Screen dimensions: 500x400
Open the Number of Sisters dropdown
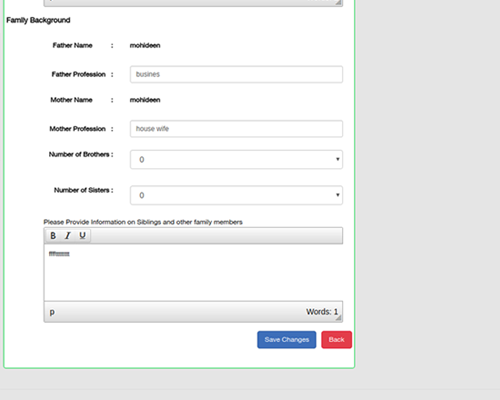[x=236, y=195]
